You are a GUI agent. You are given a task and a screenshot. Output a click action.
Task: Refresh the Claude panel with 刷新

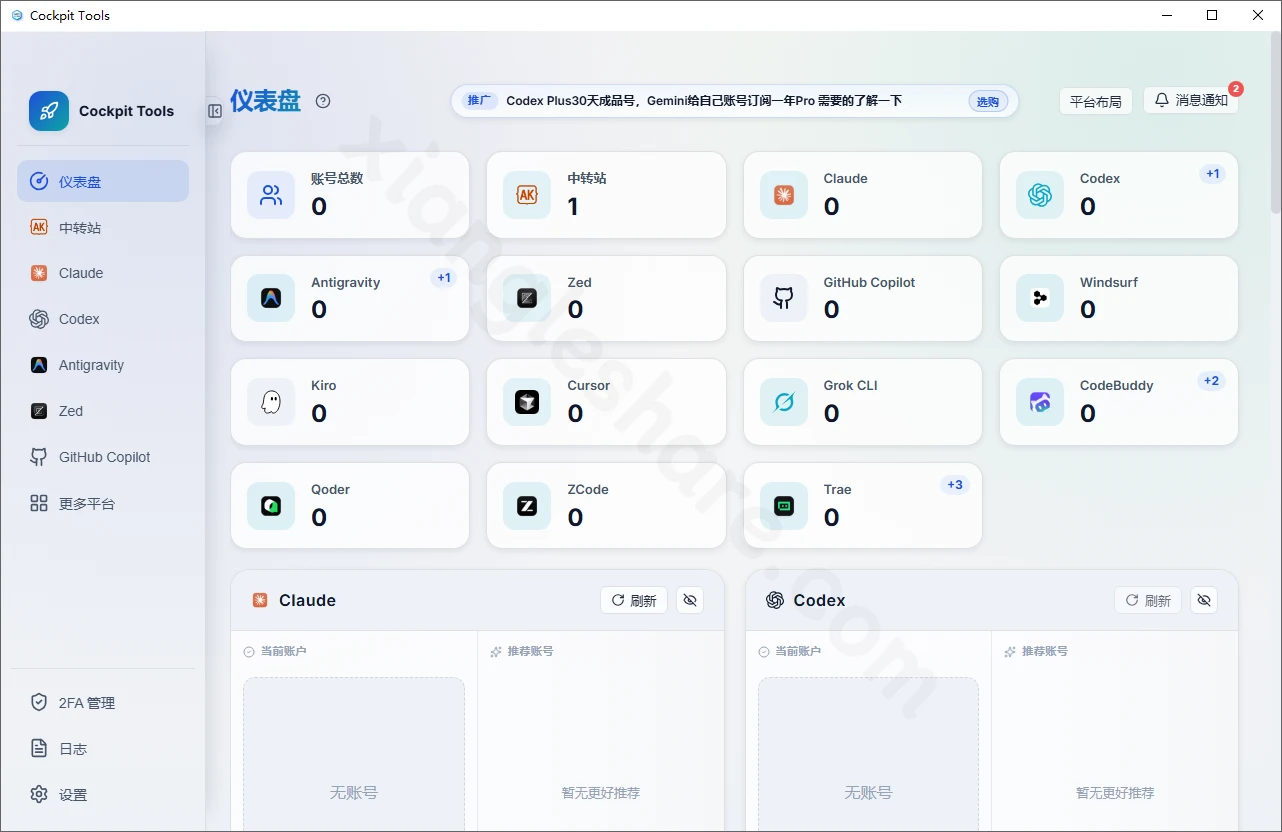(x=634, y=600)
